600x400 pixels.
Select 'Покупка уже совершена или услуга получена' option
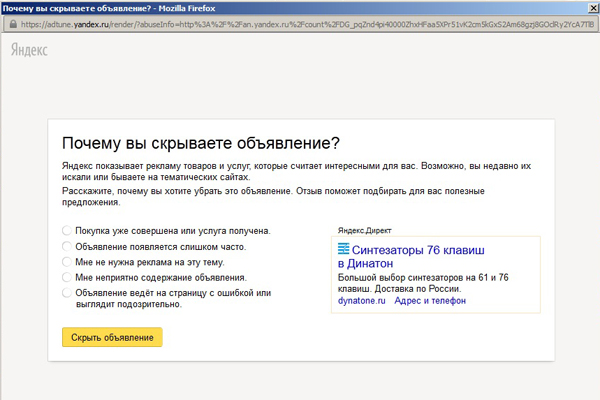point(67,231)
